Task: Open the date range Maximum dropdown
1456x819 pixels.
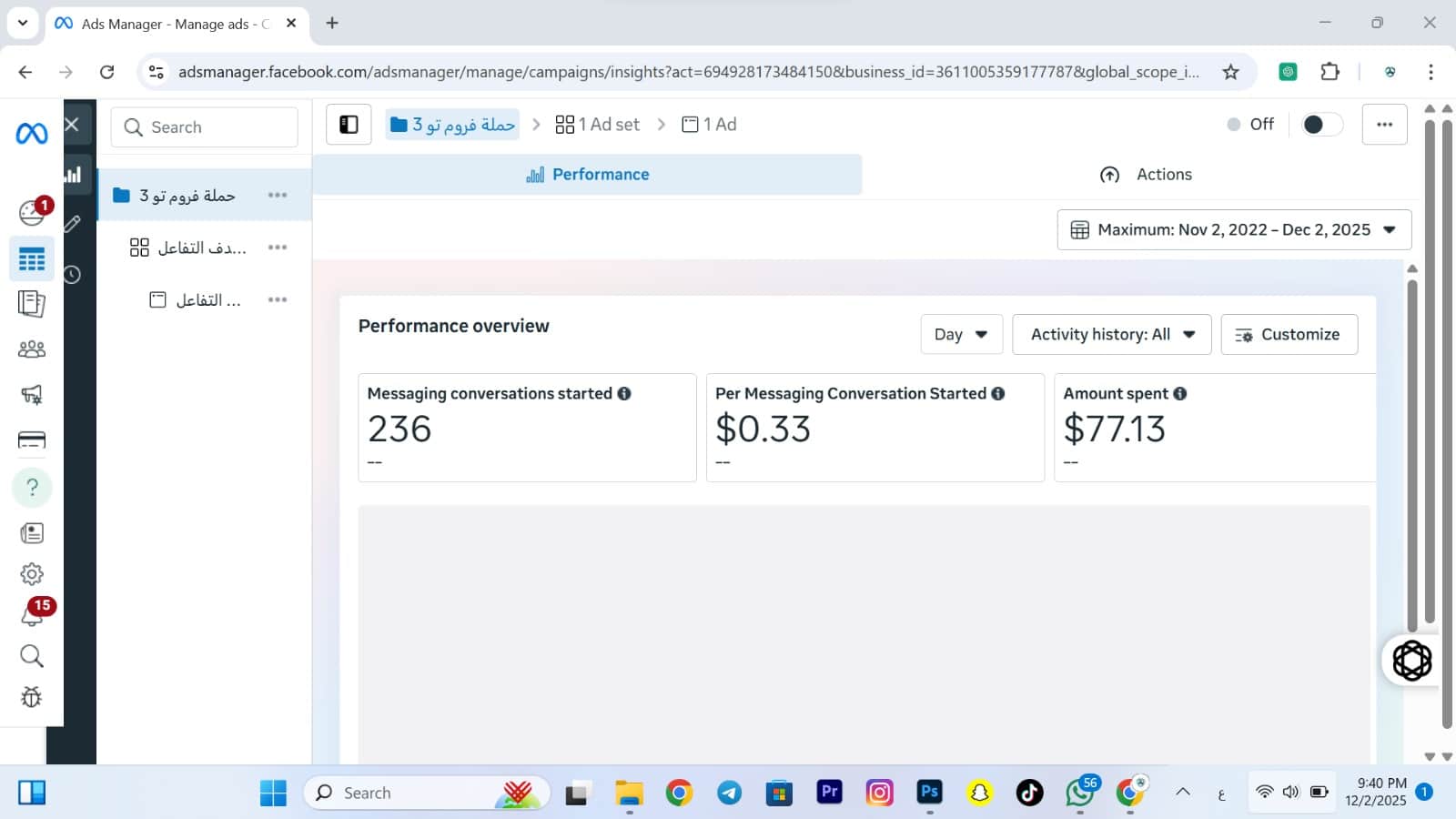Action: click(x=1234, y=230)
